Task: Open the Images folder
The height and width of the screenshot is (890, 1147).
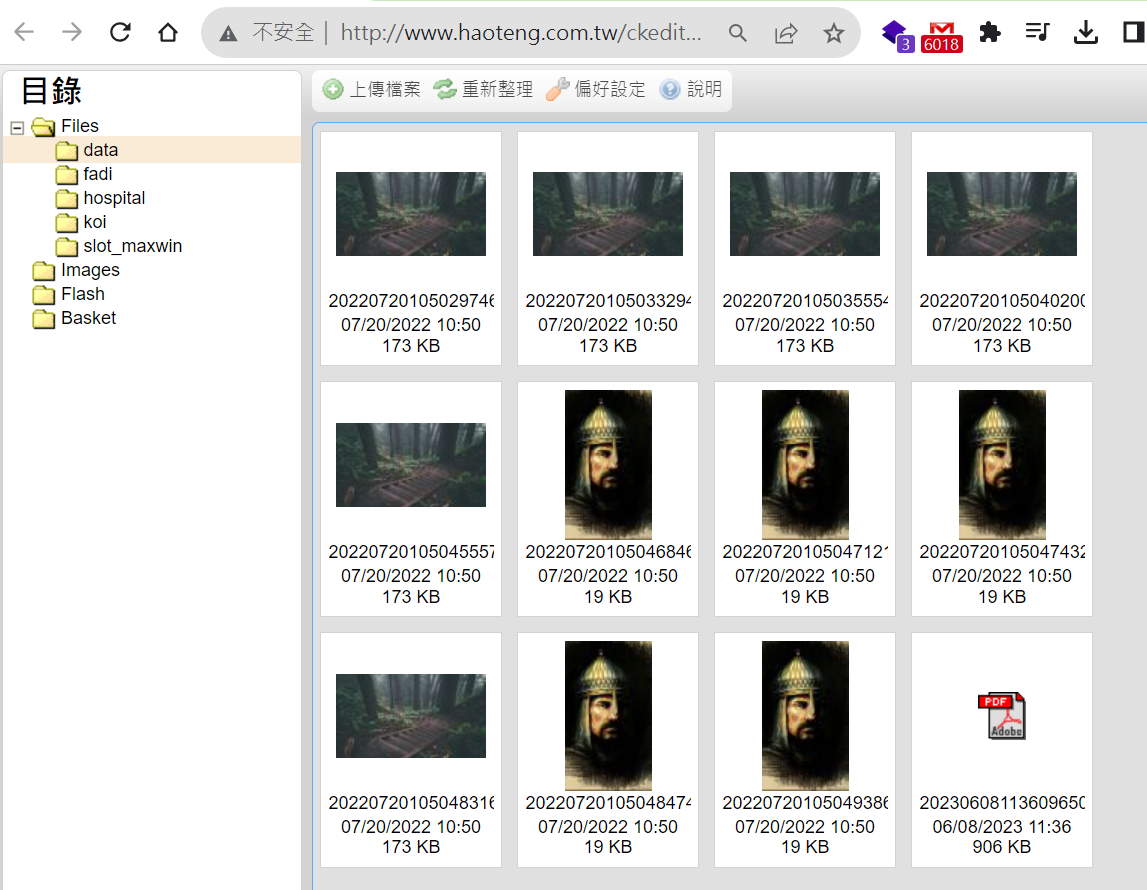Action: pos(90,270)
